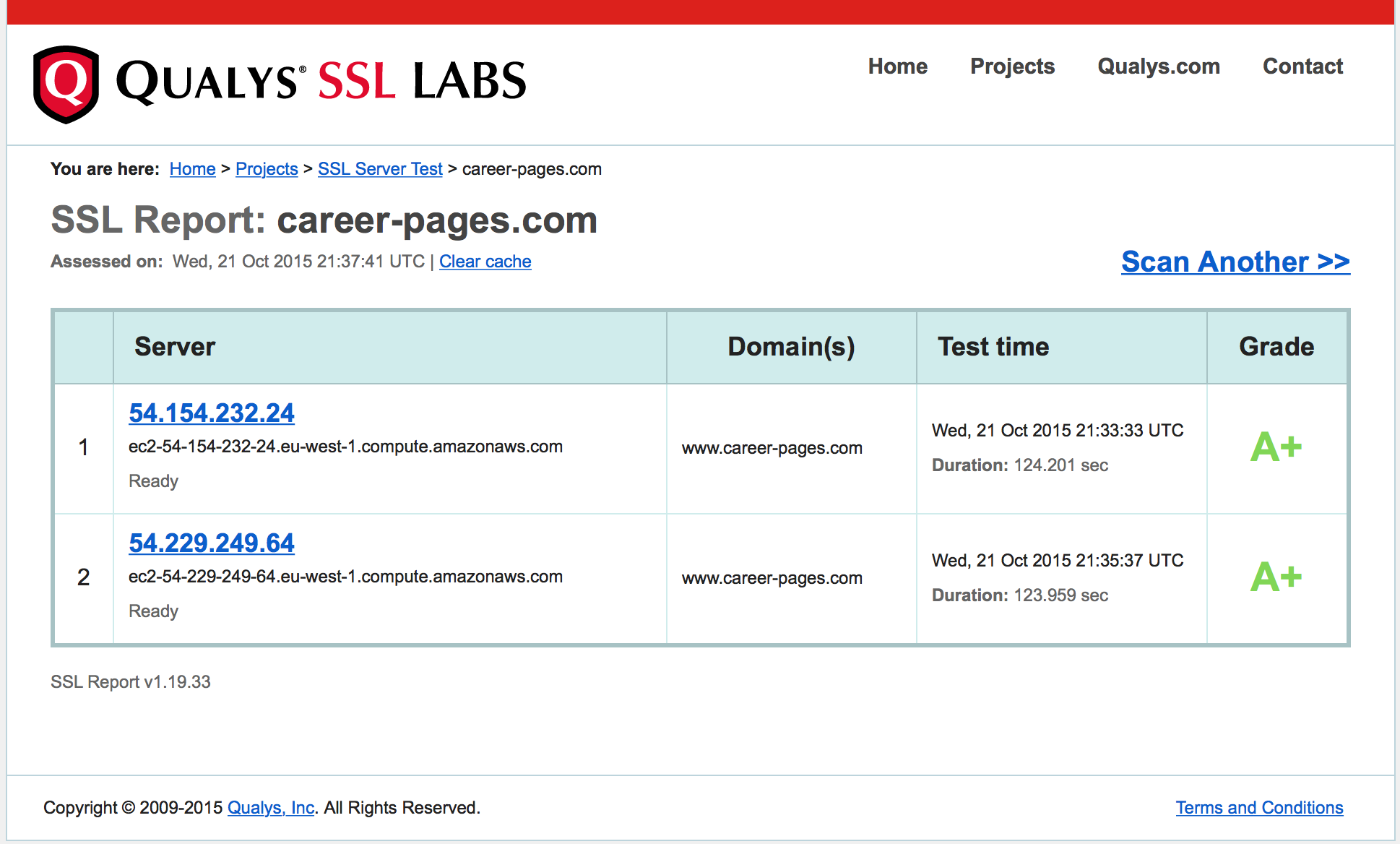Click the SSL Report v1.19.33 version text
This screenshot has height=844, width=1400.
click(131, 682)
